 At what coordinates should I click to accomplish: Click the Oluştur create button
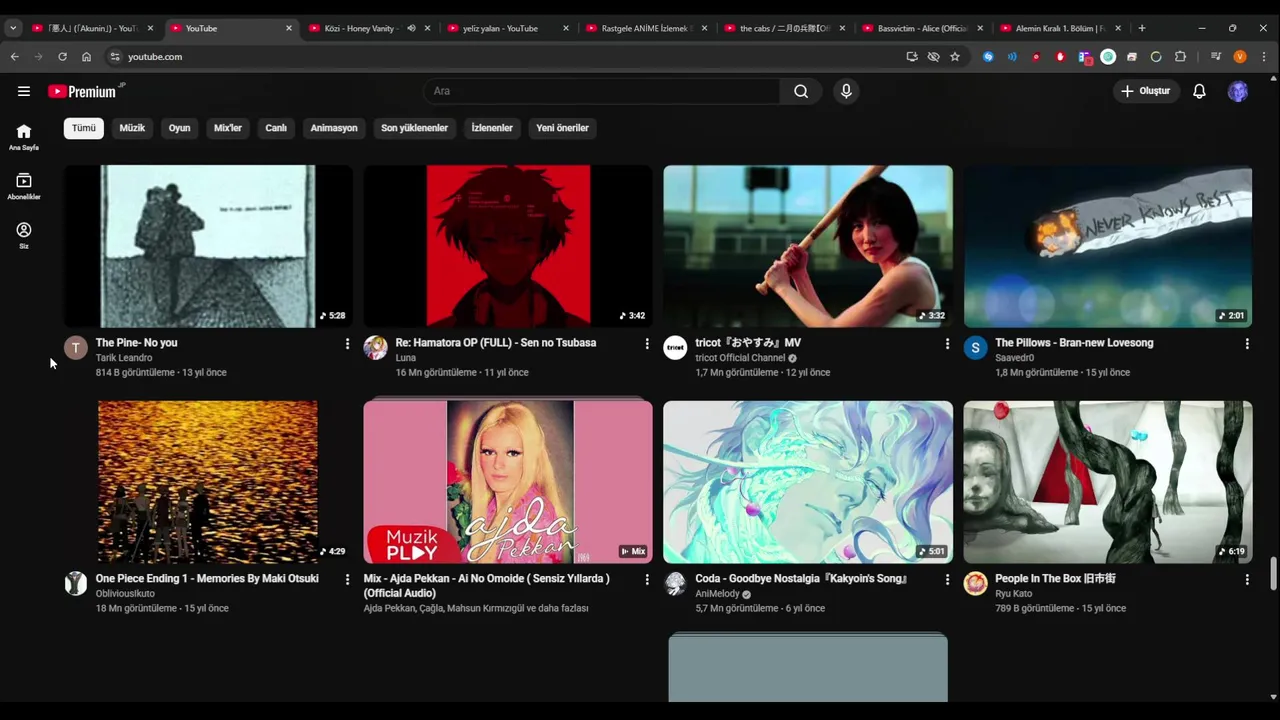click(x=1147, y=91)
